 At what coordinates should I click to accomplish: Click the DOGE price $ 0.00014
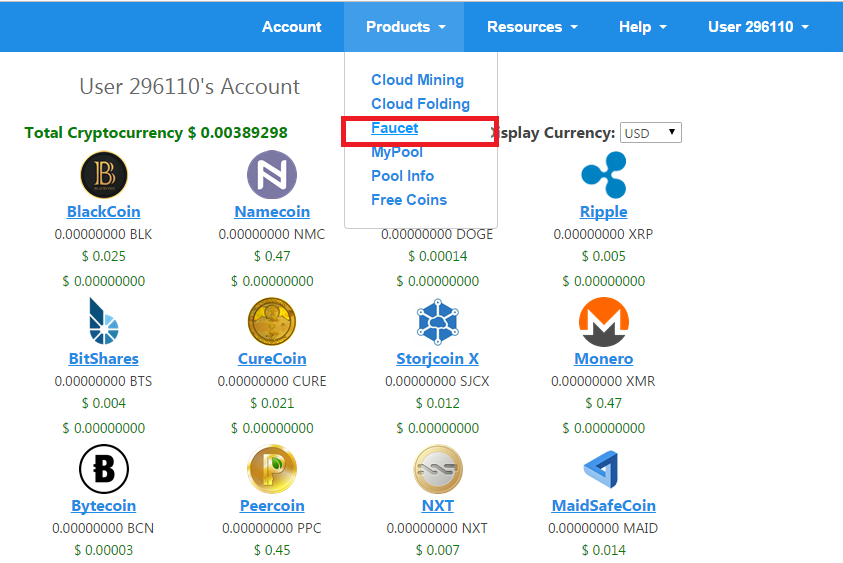(438, 256)
